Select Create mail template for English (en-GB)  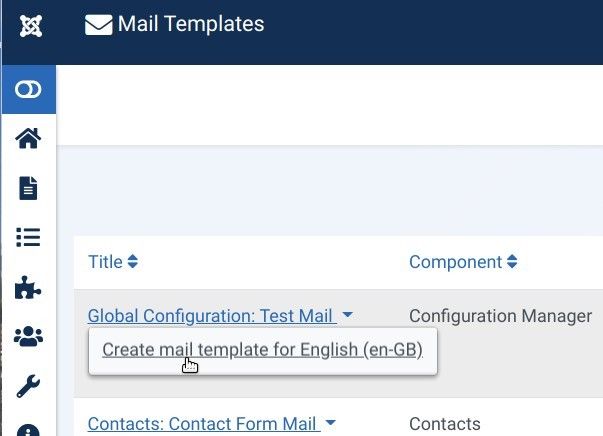[x=262, y=350]
